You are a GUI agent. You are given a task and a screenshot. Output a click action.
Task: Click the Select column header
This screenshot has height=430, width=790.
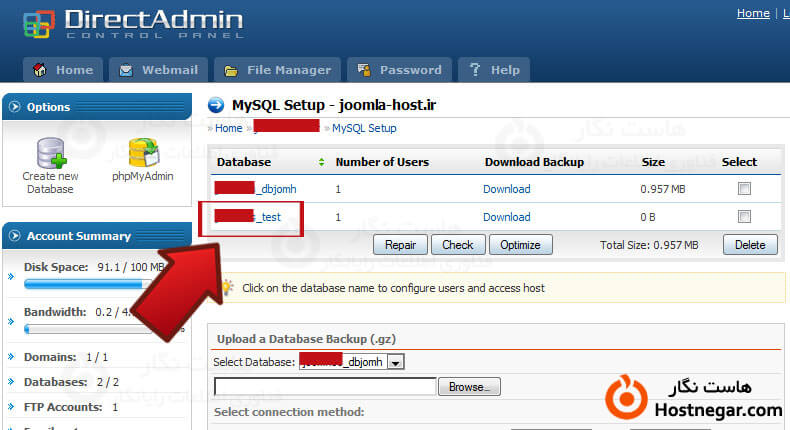739,162
